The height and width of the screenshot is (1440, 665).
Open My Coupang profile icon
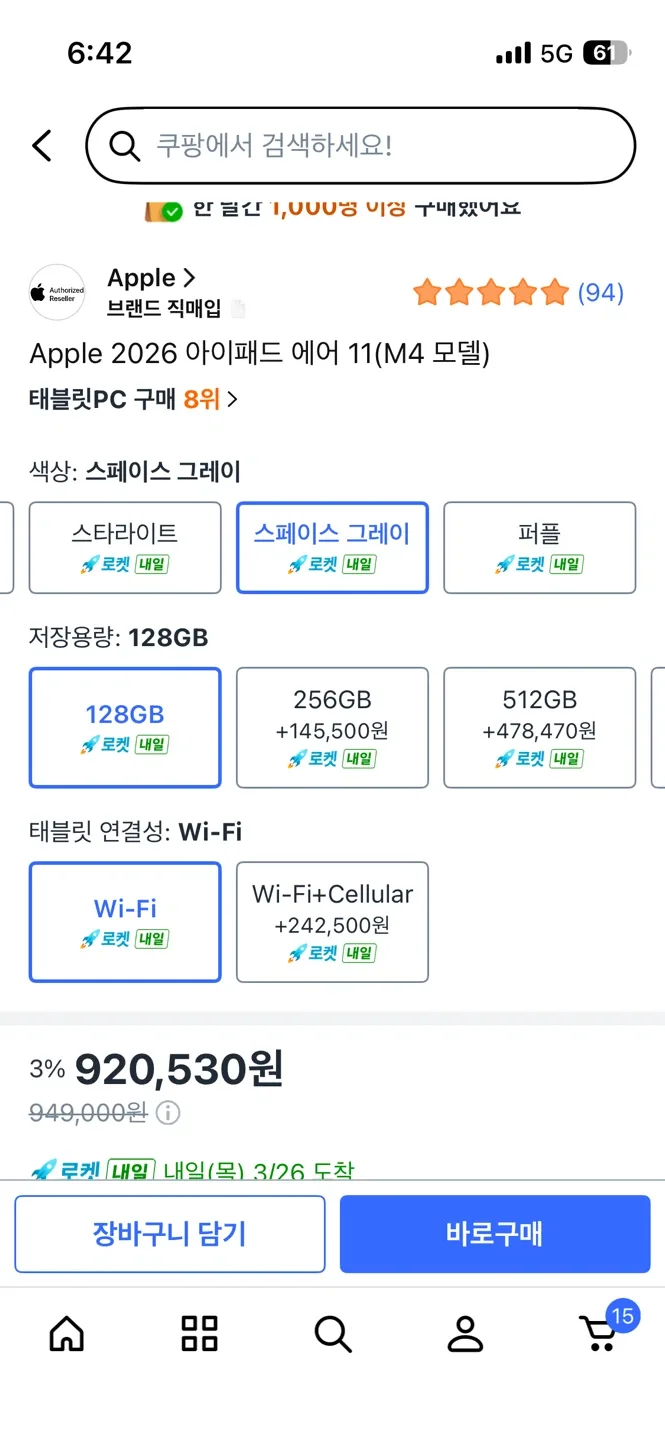coord(465,1333)
